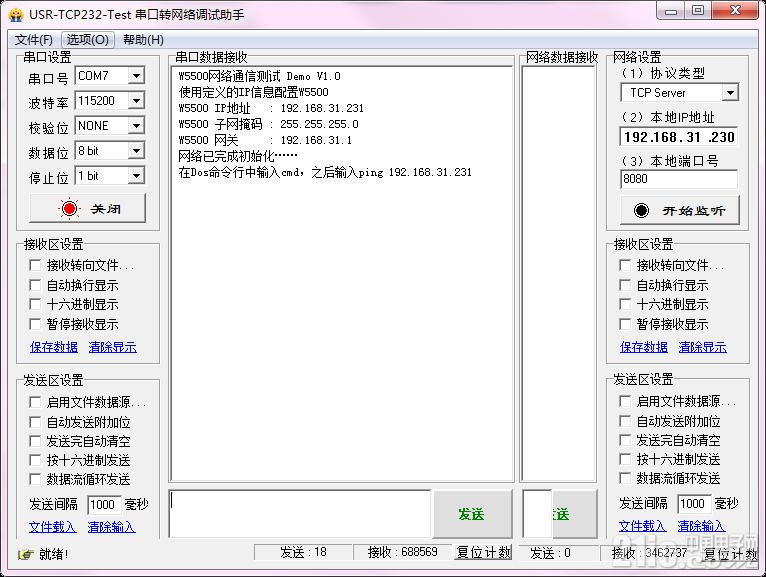Expand the 协议类型 TCP Server dropdown
This screenshot has width=766, height=577.
730,92
